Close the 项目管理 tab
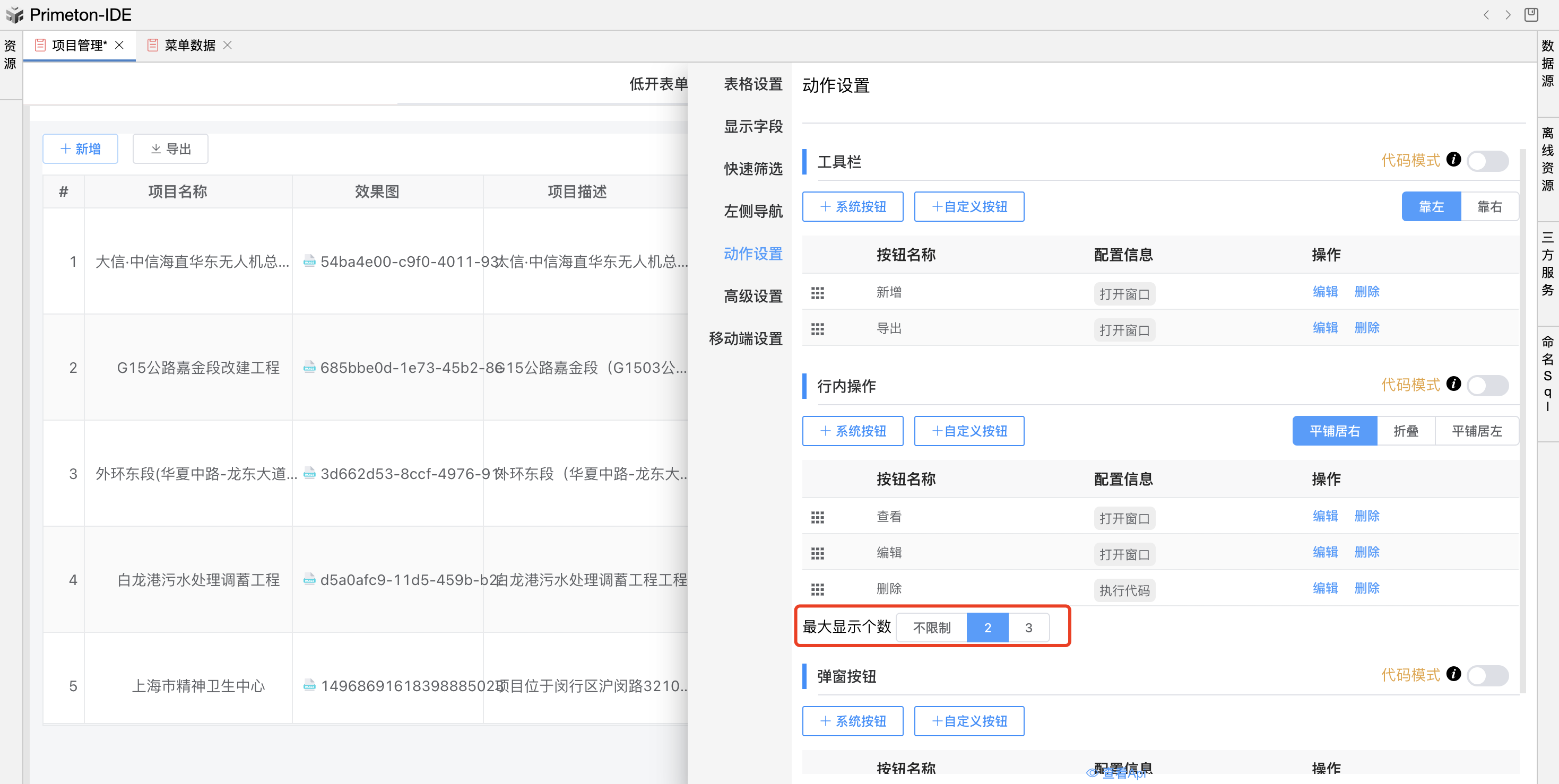The width and height of the screenshot is (1559, 784). [x=119, y=46]
